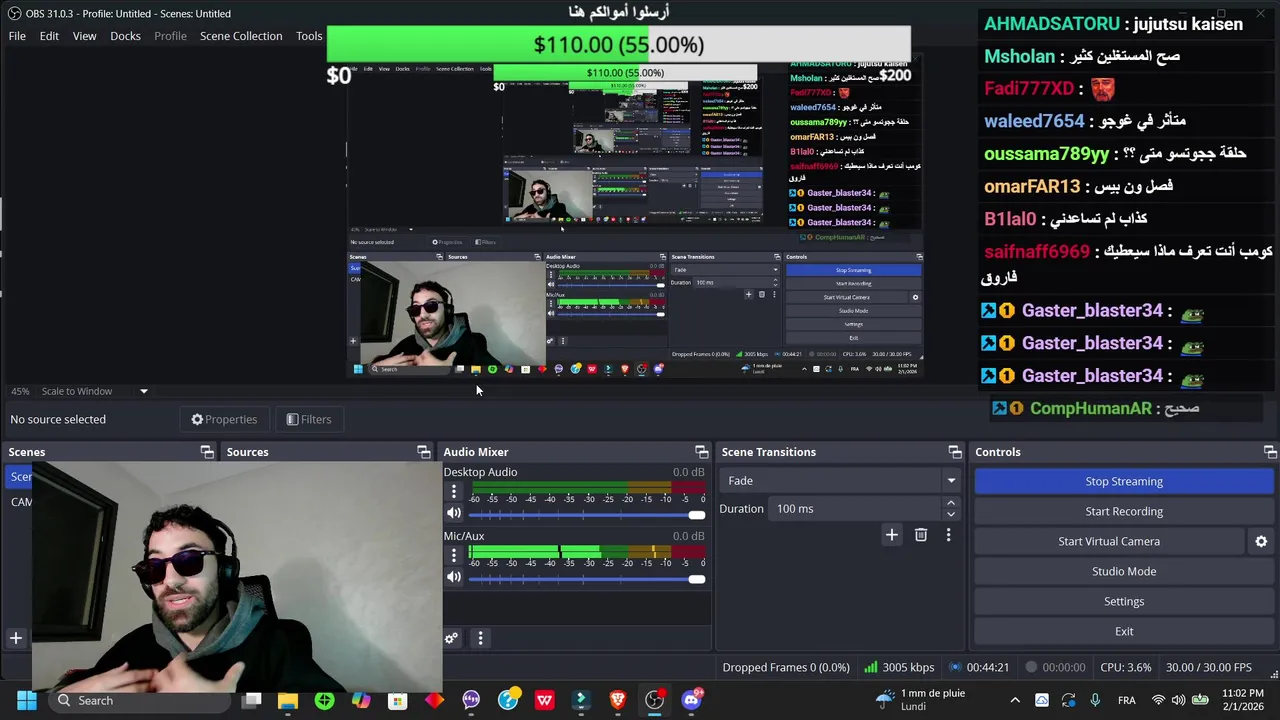Open Filmora from the taskbar
Screen dimensions: 1280x720
[x=581, y=700]
